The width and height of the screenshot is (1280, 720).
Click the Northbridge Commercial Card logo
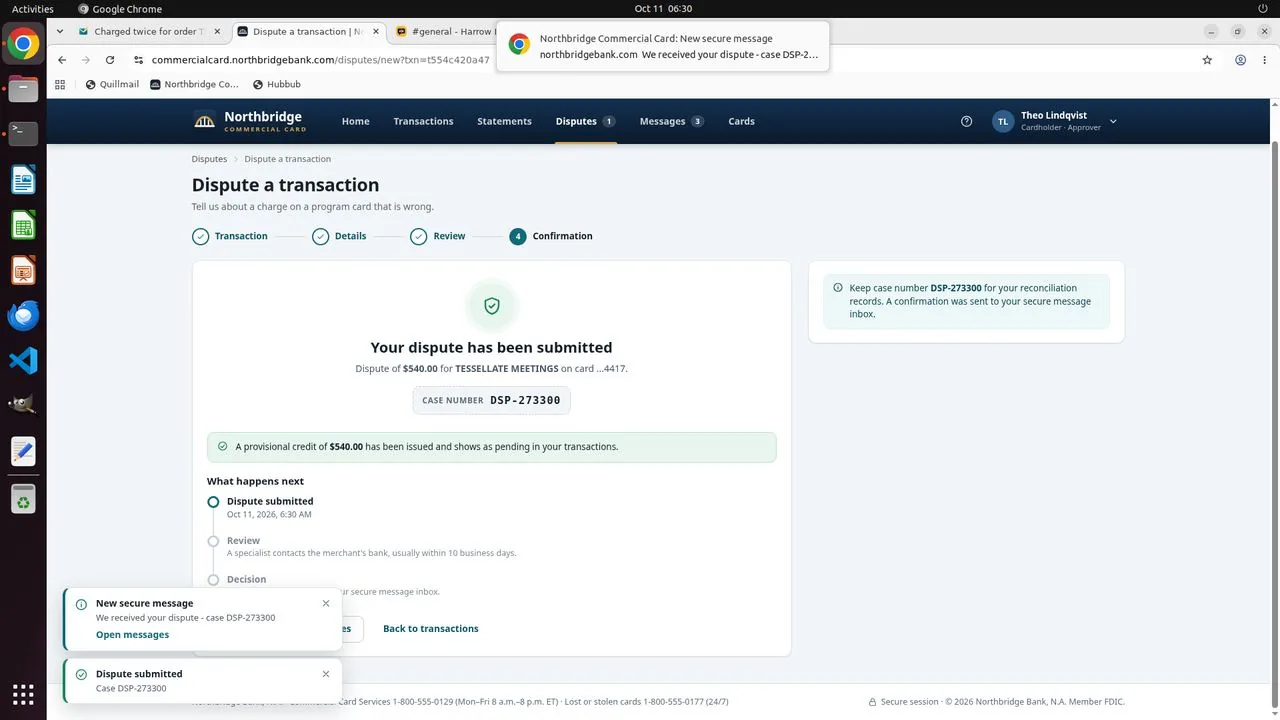tap(250, 121)
